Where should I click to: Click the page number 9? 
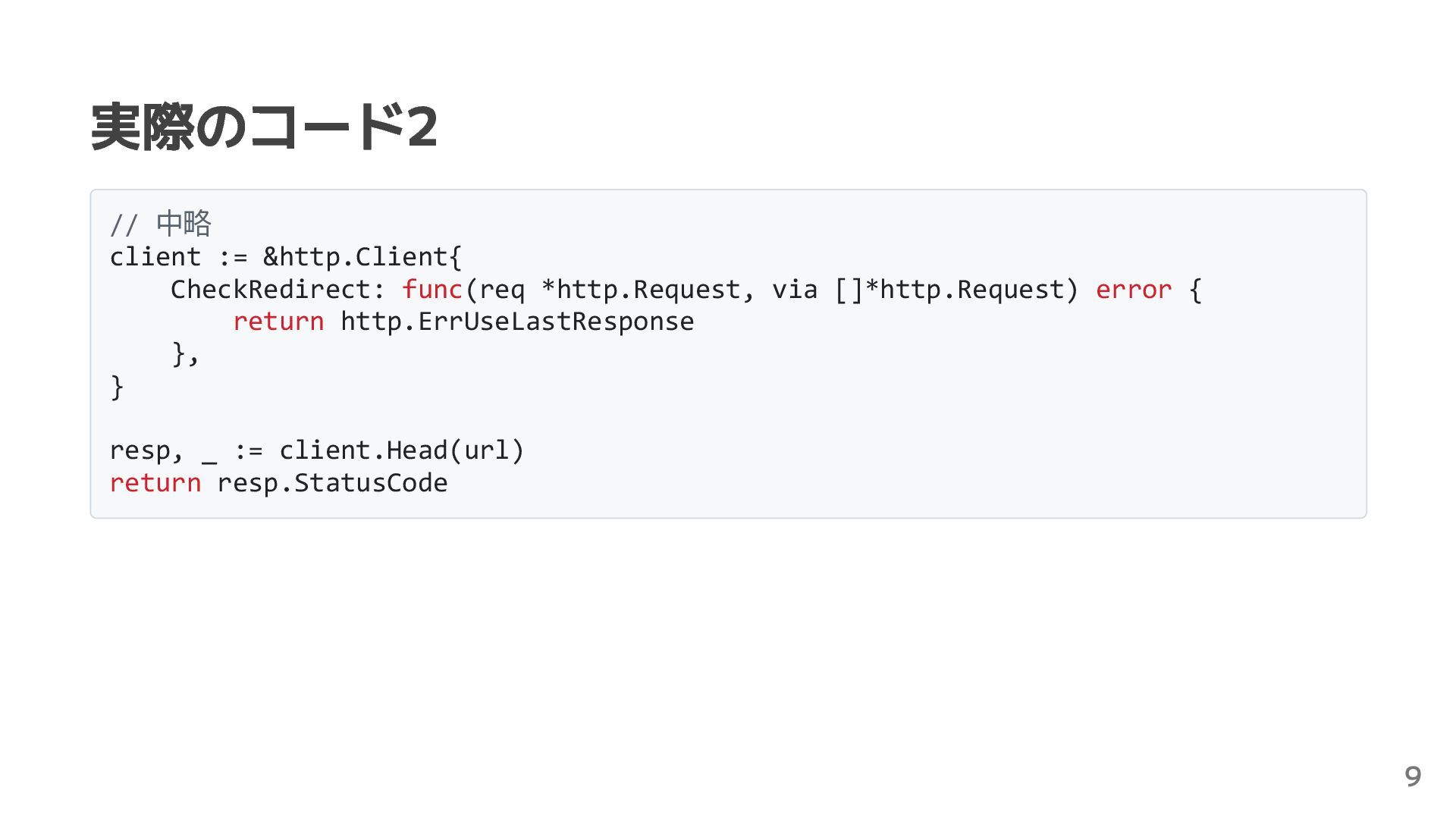tap(1413, 777)
